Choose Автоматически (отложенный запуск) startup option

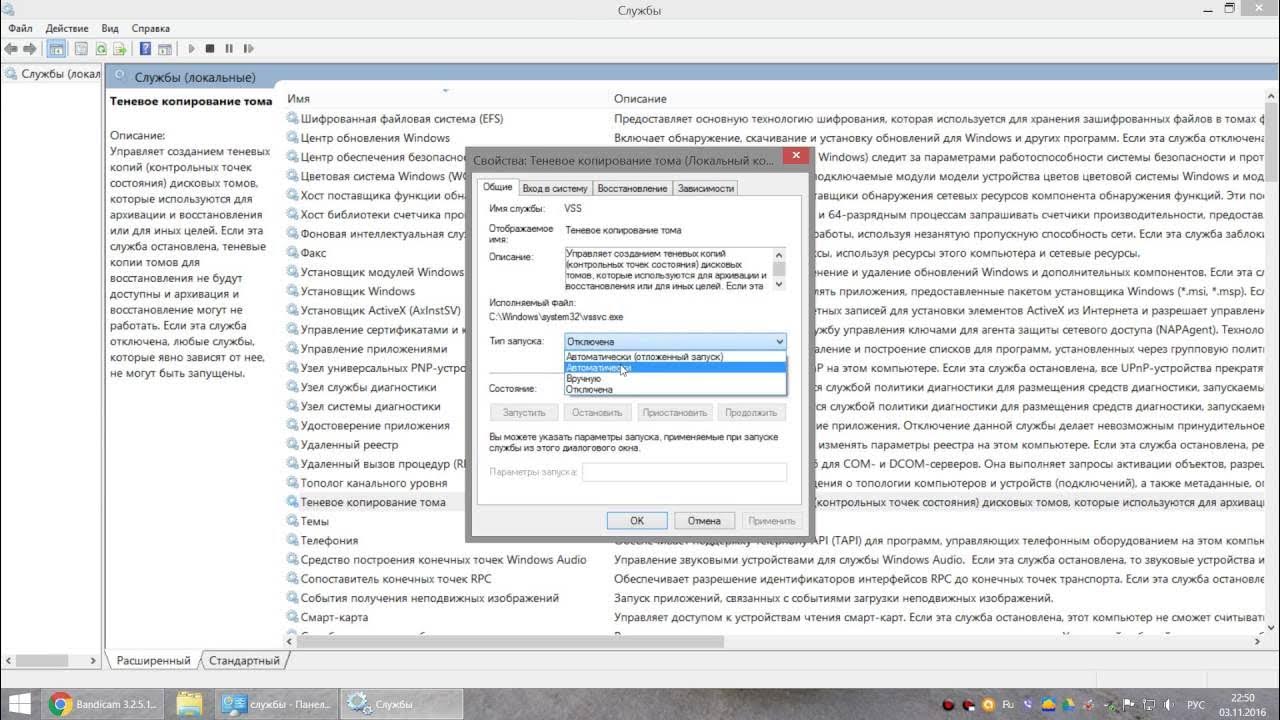tap(675, 357)
